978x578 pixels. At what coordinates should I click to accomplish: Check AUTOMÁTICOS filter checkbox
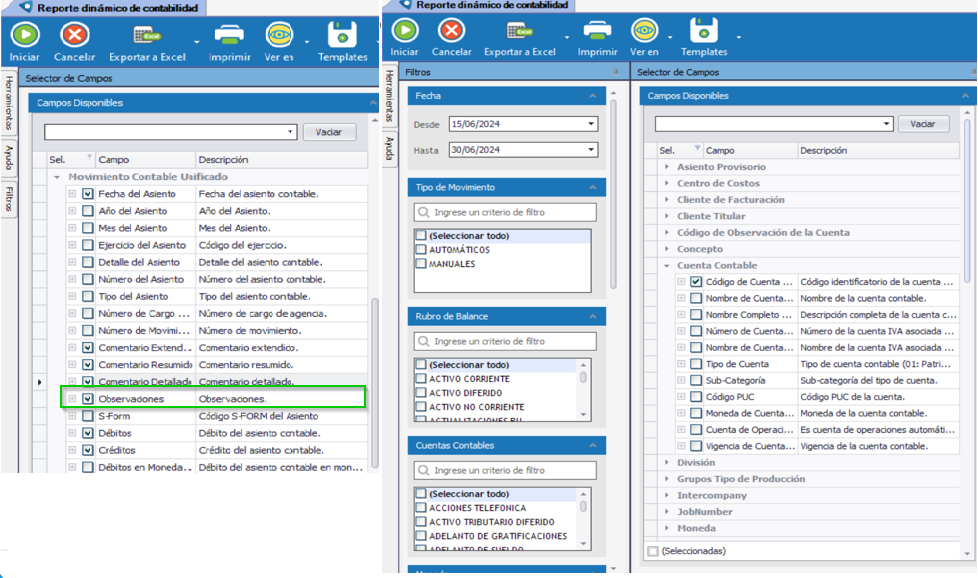(x=421, y=249)
